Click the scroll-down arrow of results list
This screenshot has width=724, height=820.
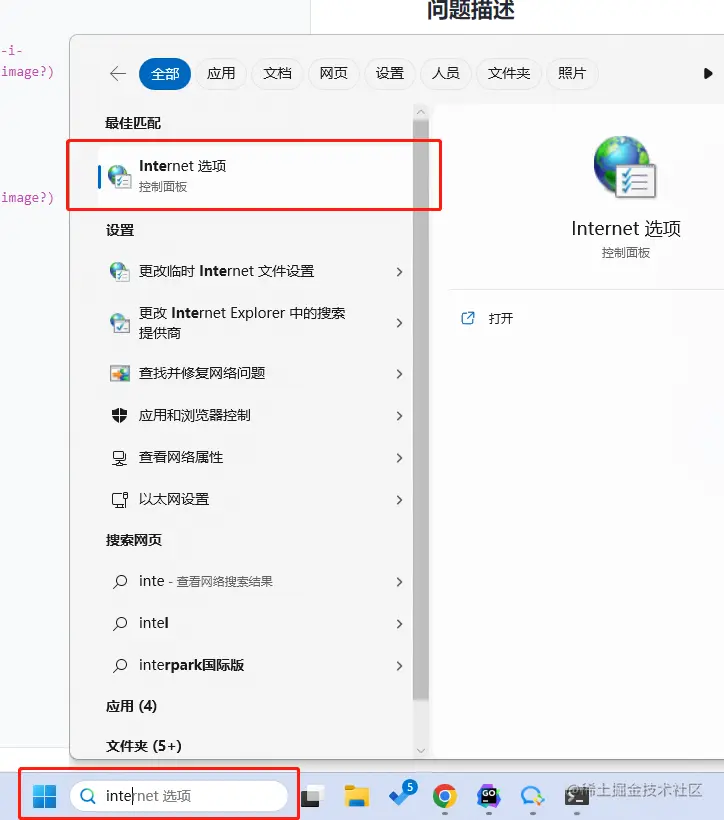coord(421,750)
